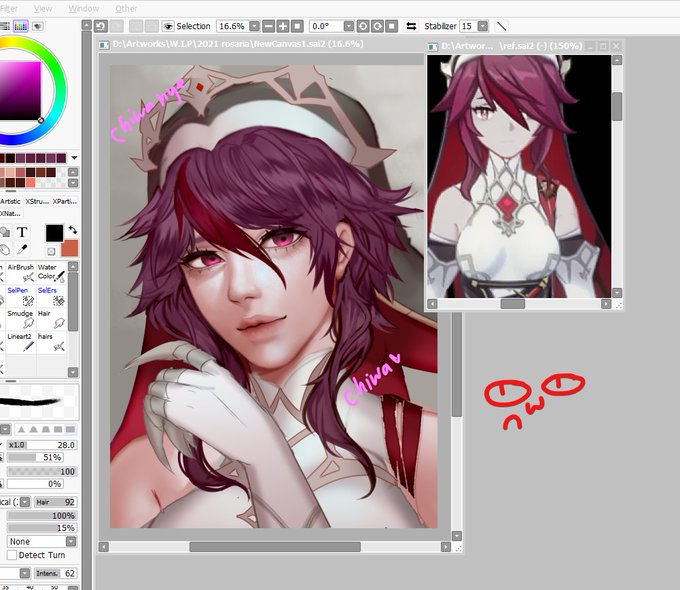Click the straight line drawing mode icon
The width and height of the screenshot is (680, 590).
(501, 26)
